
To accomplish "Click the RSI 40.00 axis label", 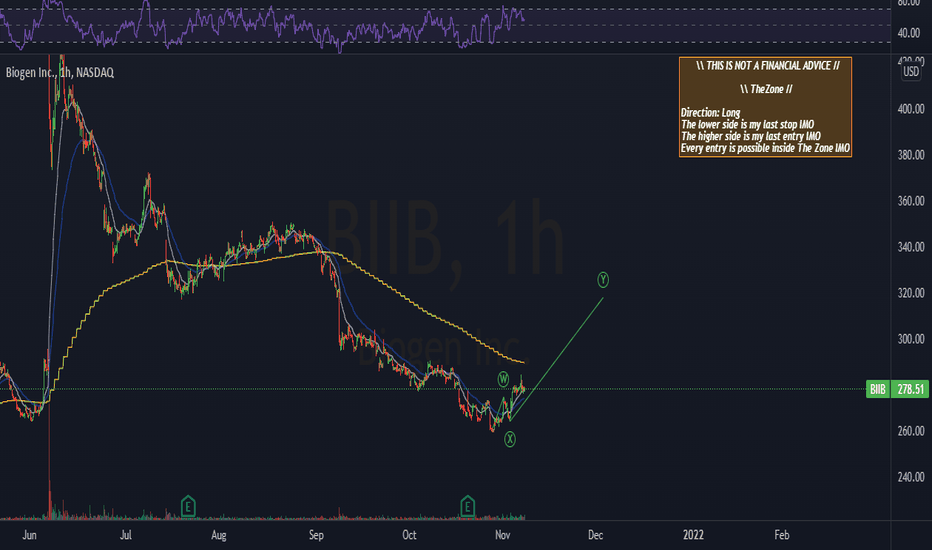I will pyautogui.click(x=909, y=33).
